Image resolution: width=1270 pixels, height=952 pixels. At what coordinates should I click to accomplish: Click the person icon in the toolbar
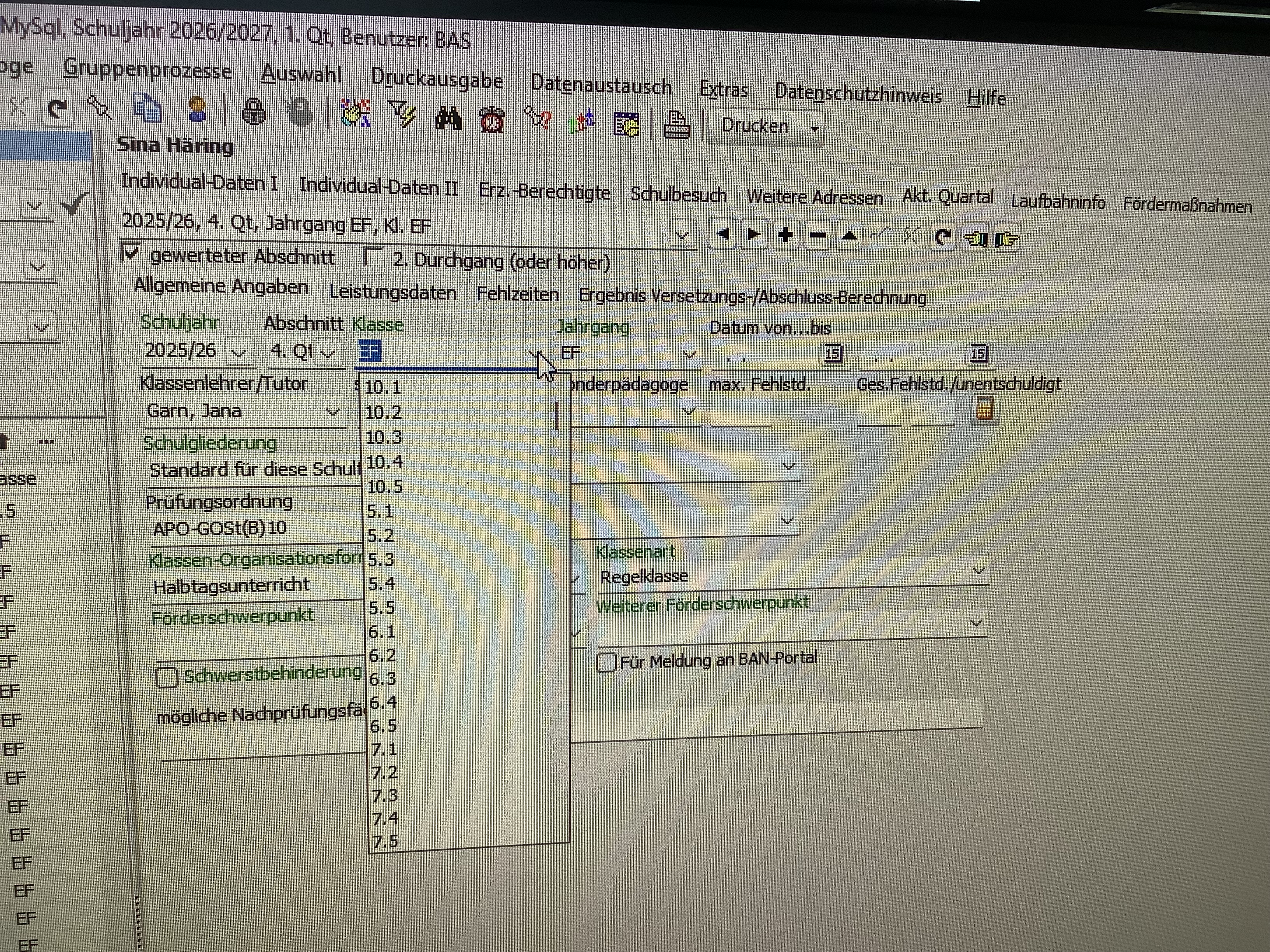click(198, 110)
